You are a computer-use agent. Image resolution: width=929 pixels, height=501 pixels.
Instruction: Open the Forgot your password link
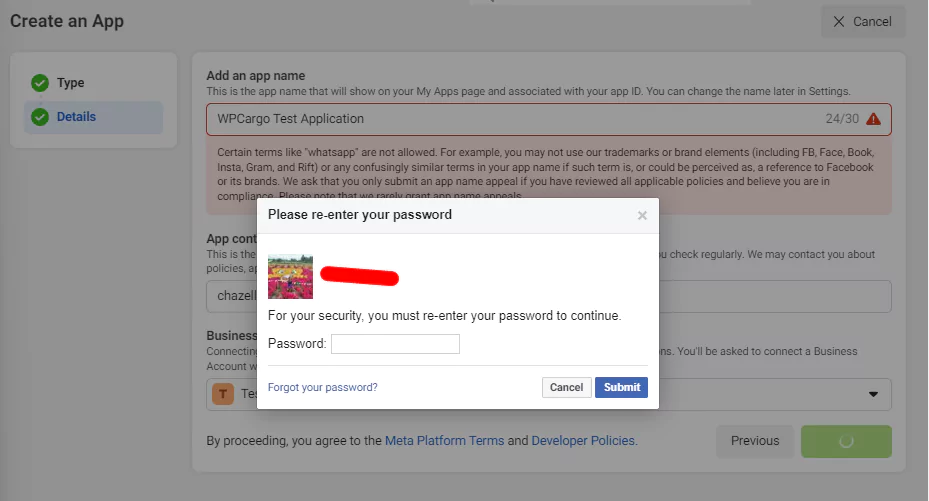[322, 388]
